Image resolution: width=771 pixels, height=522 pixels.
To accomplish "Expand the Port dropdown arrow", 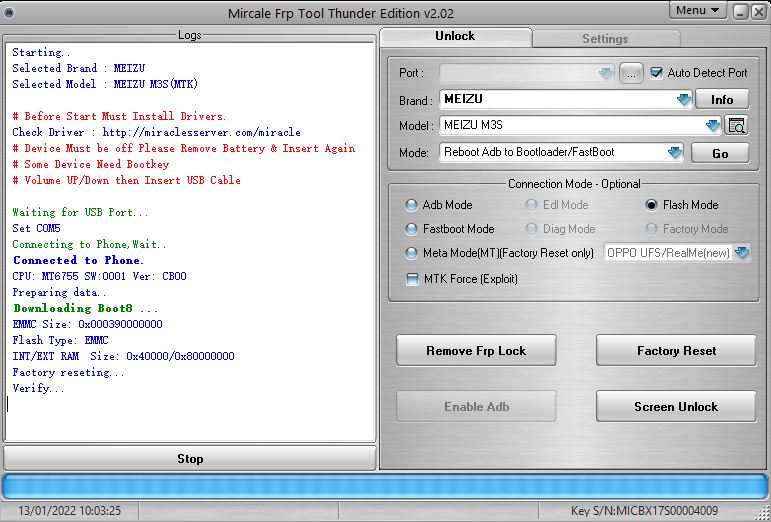I will click(606, 73).
